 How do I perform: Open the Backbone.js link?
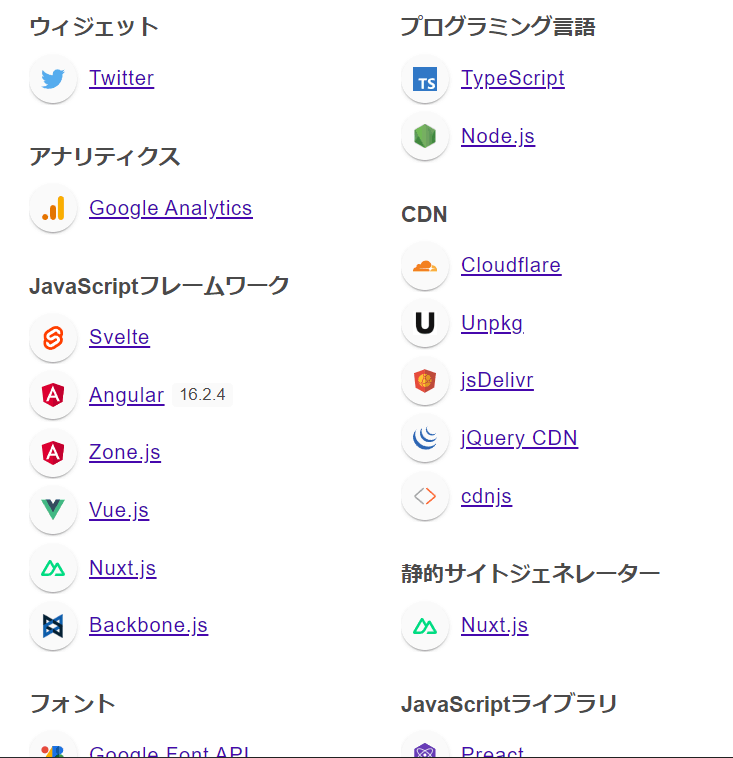(148, 625)
